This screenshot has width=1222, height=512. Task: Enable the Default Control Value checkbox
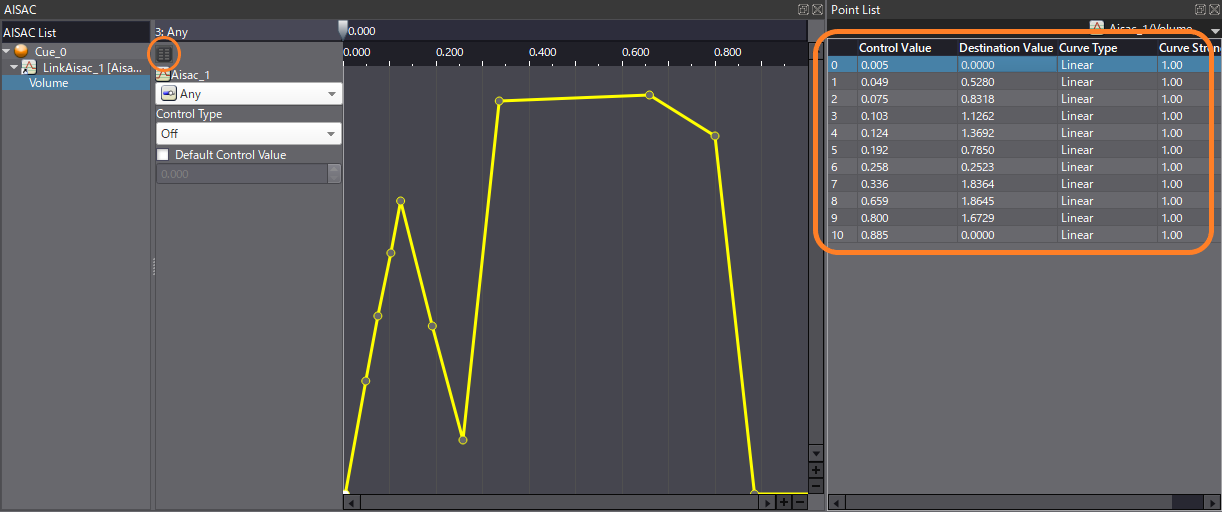click(x=163, y=155)
